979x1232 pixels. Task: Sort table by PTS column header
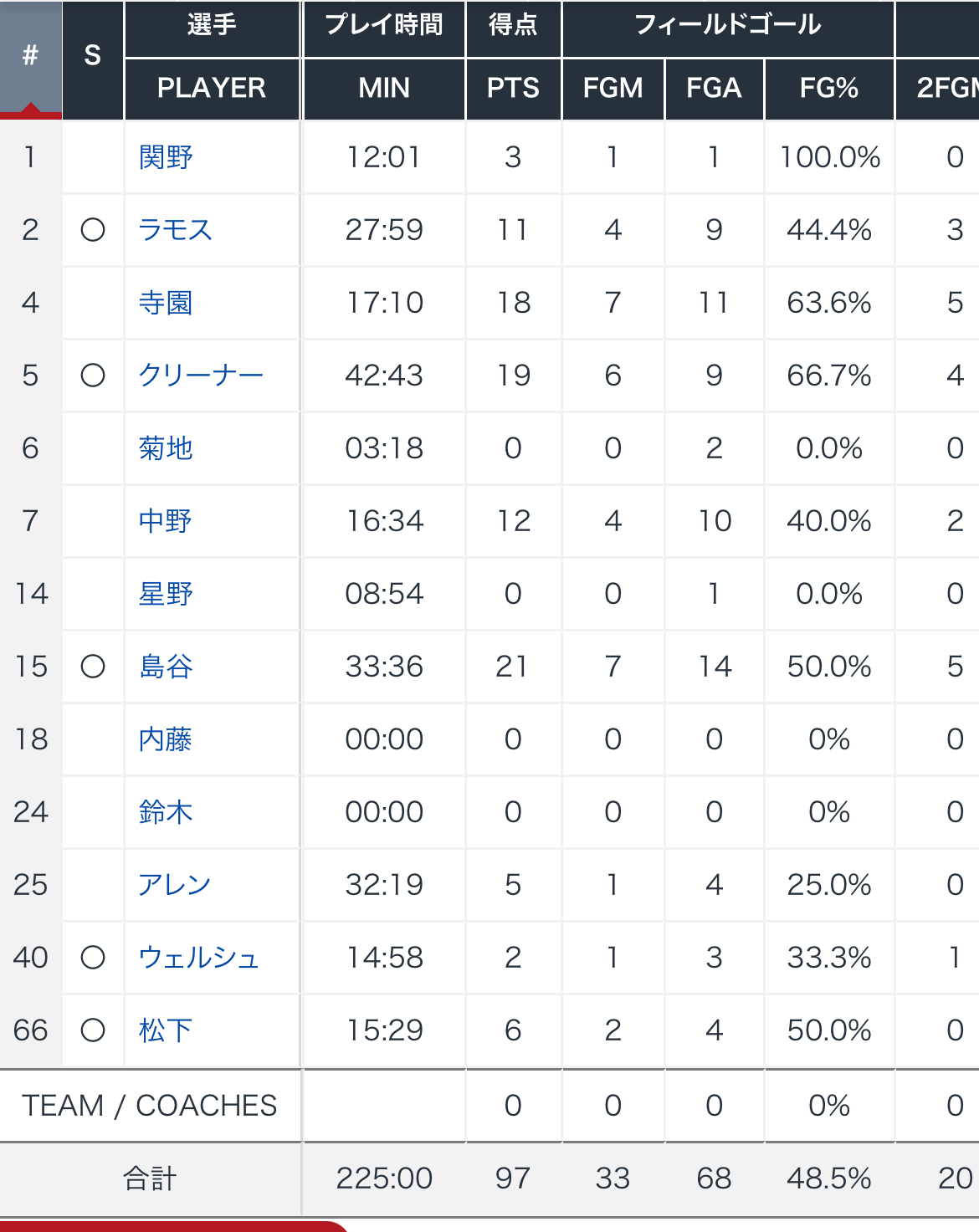pyautogui.click(x=513, y=89)
